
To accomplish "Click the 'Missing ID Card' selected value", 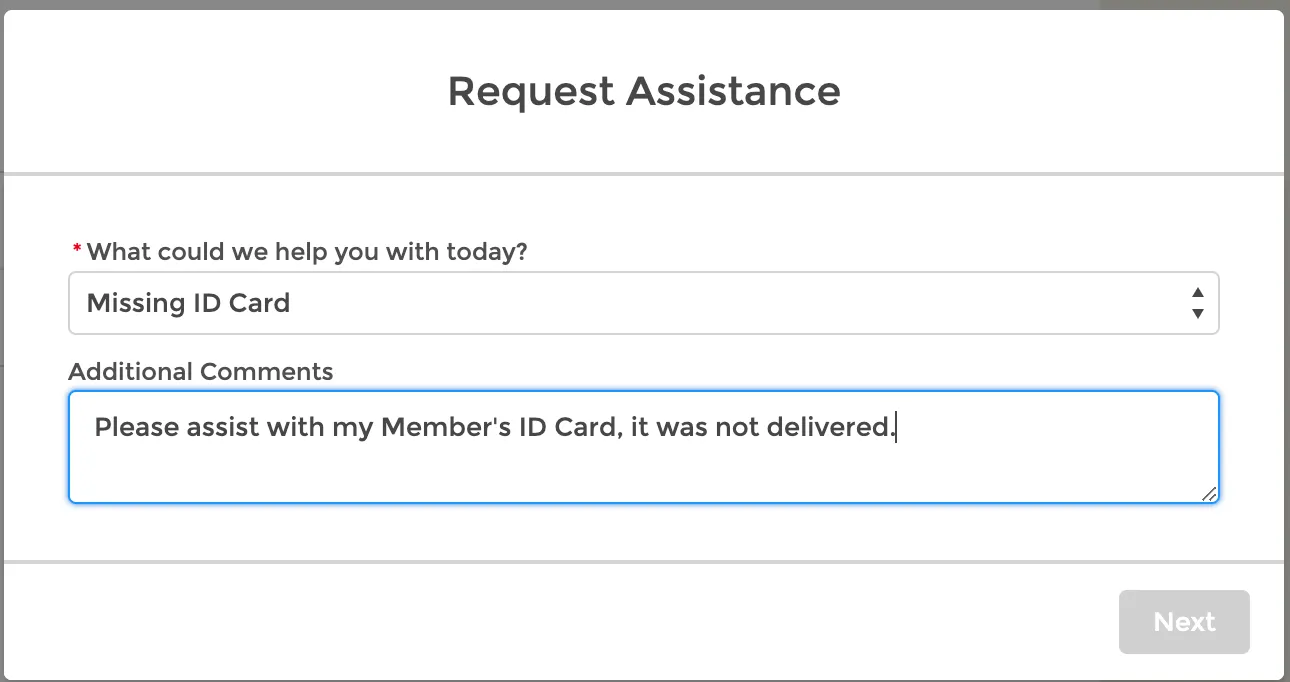I will 189,303.
